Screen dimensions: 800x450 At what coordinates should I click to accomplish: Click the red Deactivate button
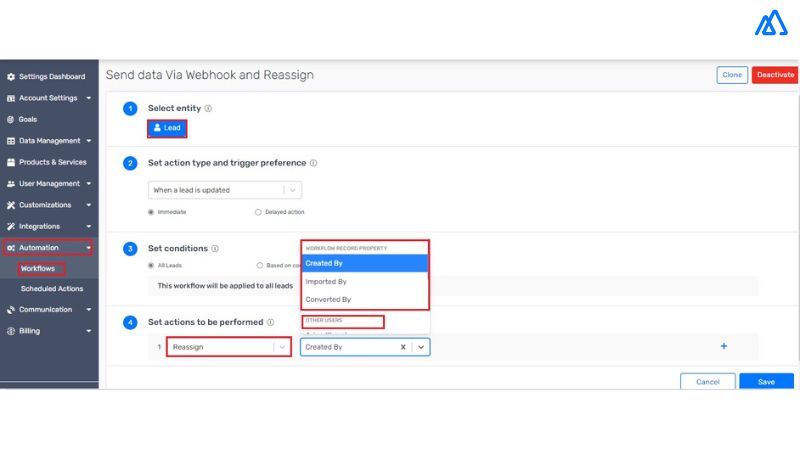tap(775, 75)
